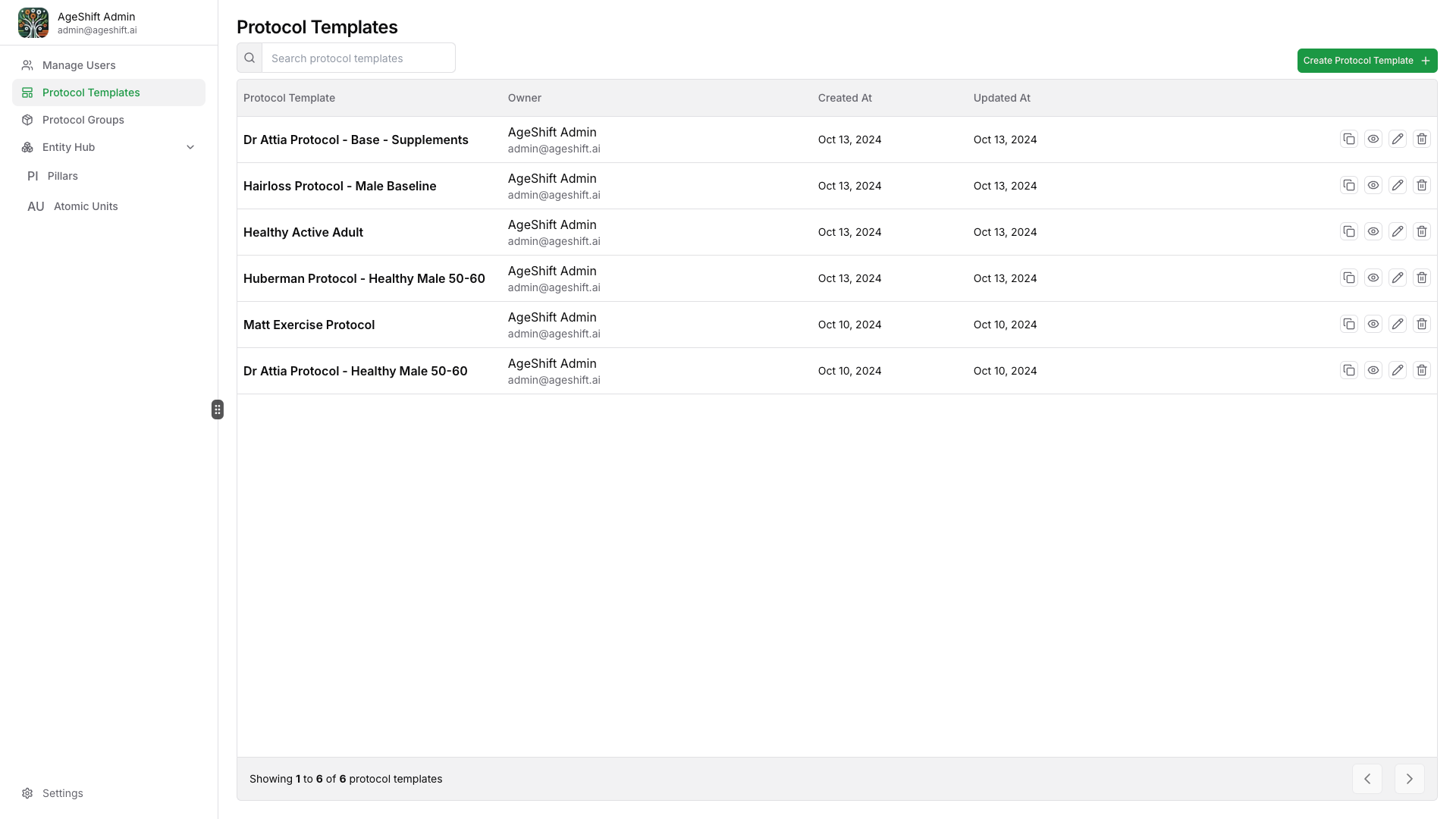Click the search magnifier icon
The width and height of the screenshot is (1456, 819).
coord(249,58)
